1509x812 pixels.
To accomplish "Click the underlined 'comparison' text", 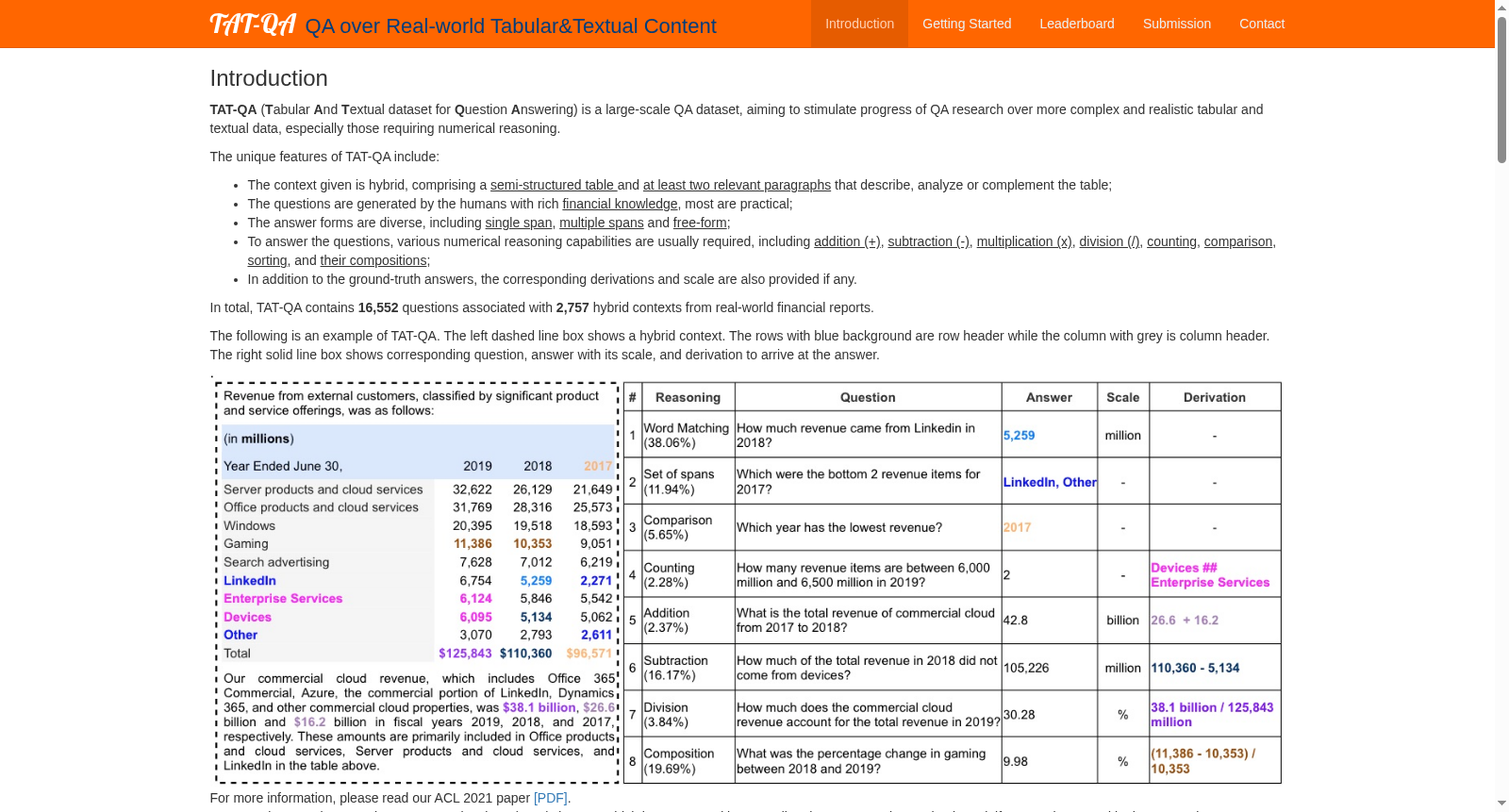I will [1238, 241].
